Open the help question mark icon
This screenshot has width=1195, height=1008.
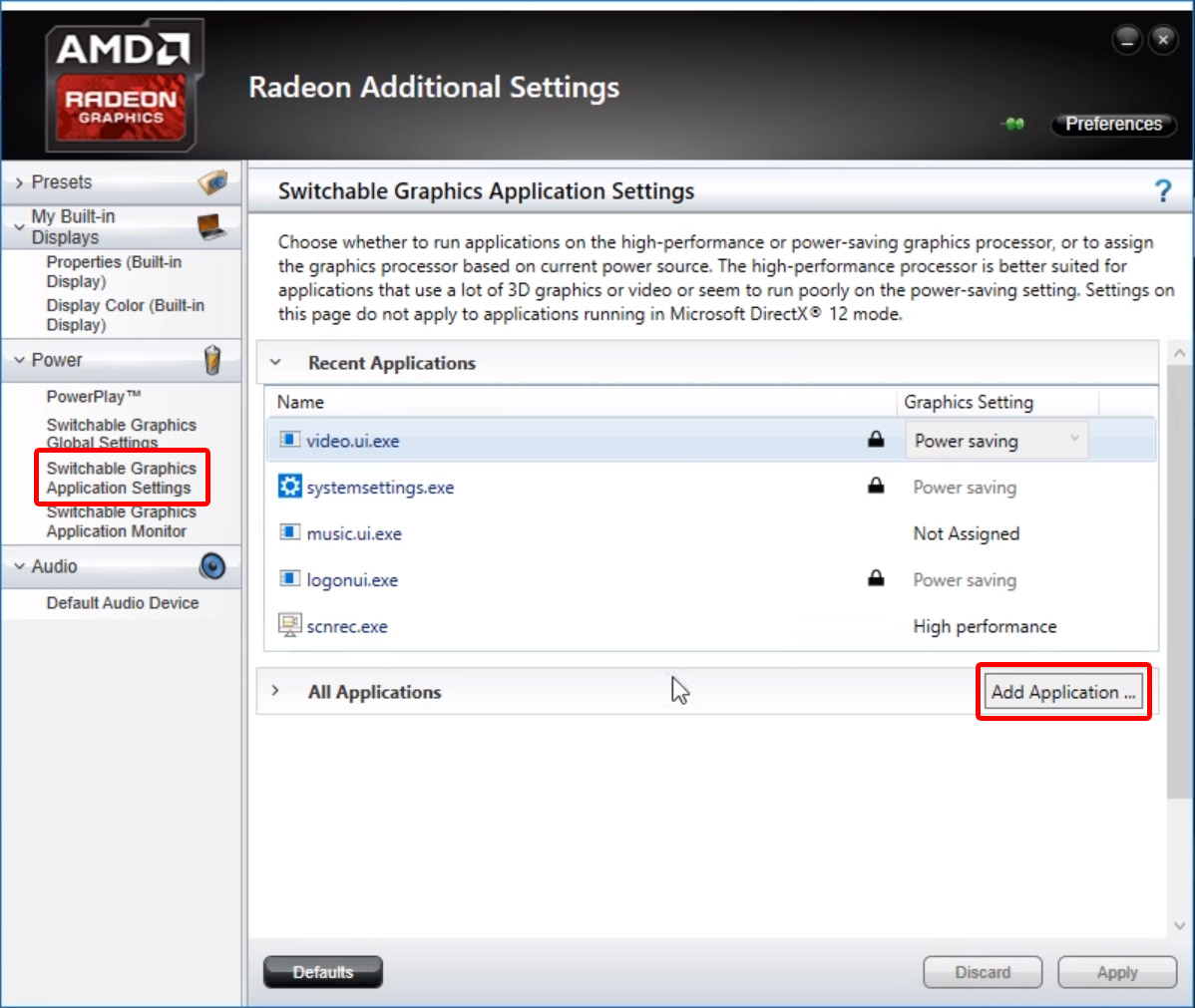pyautogui.click(x=1162, y=190)
